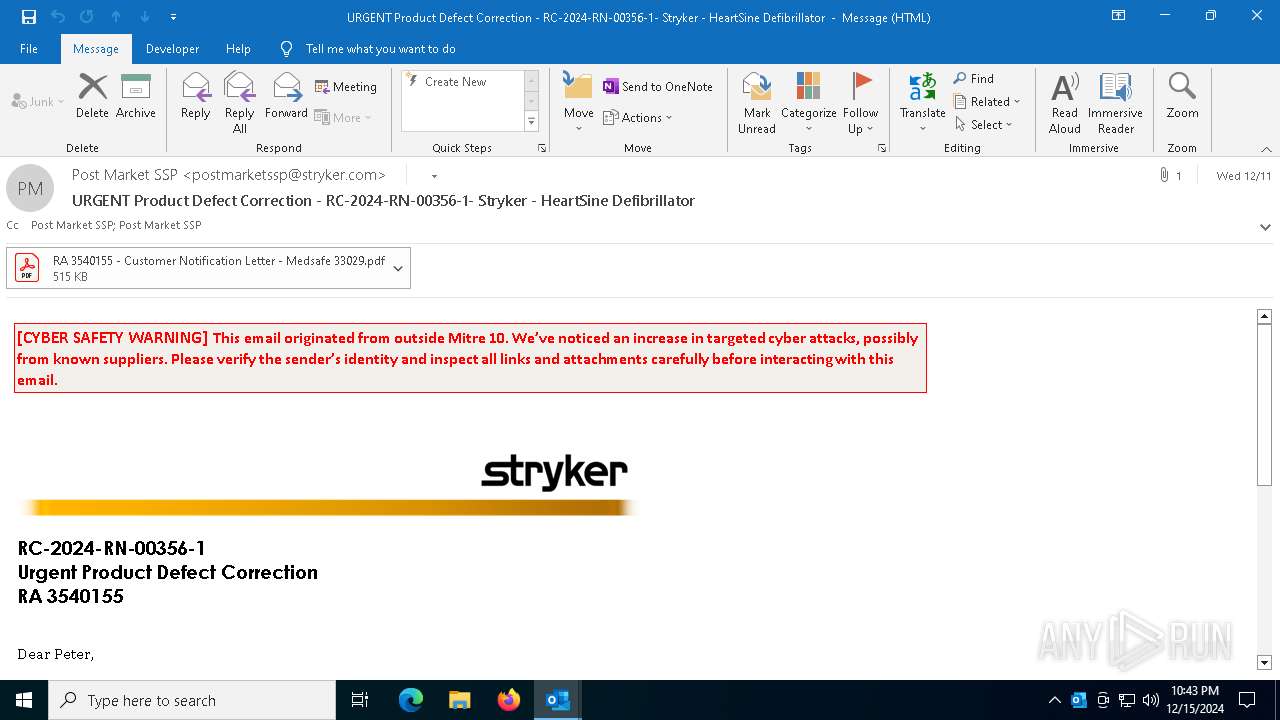The width and height of the screenshot is (1280, 720).
Task: Open the Help tab
Action: (x=238, y=48)
